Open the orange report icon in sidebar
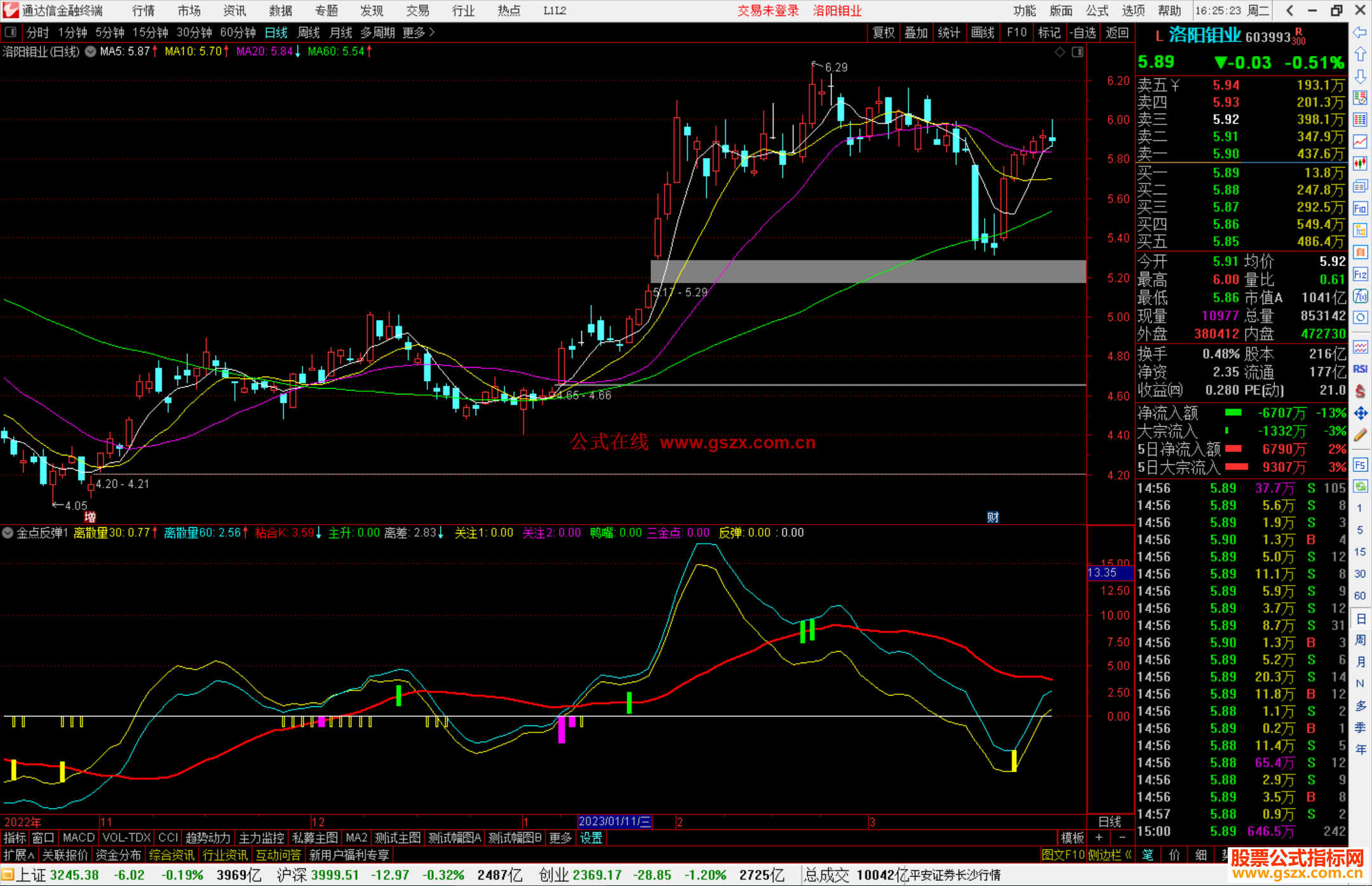Image resolution: width=1372 pixels, height=886 pixels. 1360,252
